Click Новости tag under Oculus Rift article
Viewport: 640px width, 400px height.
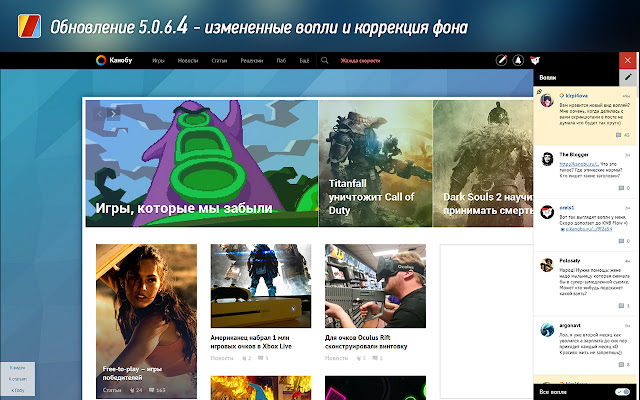click(336, 358)
